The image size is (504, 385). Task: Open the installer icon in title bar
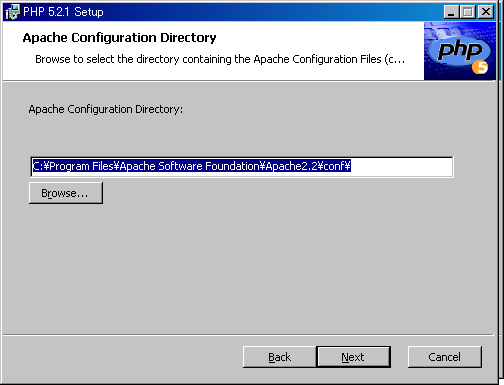click(12, 12)
